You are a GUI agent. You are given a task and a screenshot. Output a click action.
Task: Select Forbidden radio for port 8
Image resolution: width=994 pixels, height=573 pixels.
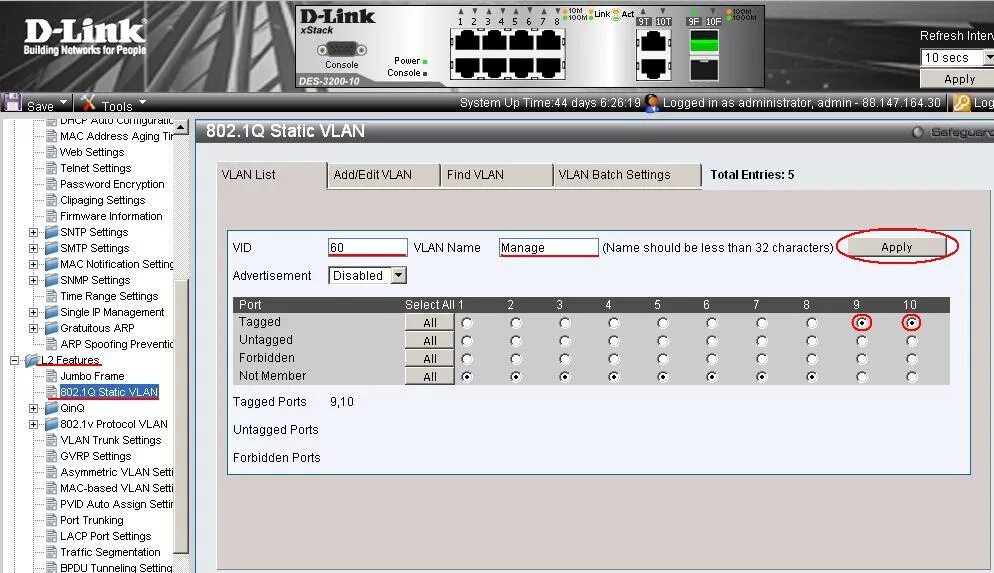click(811, 359)
